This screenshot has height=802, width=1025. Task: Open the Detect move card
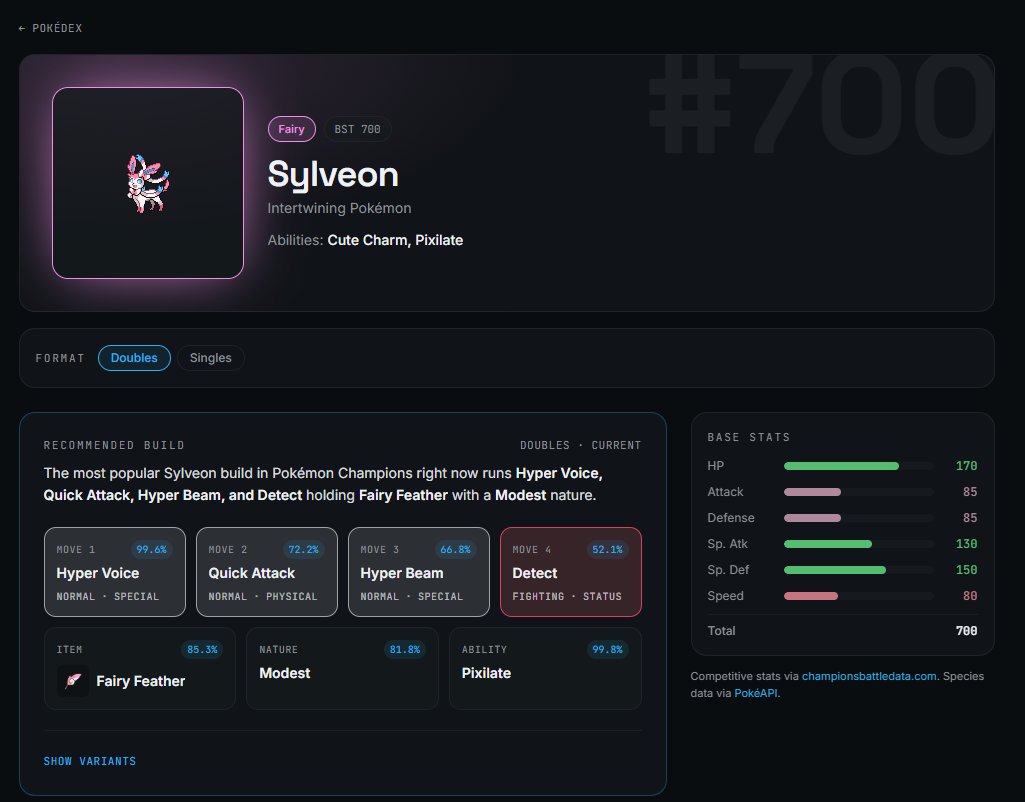pyautogui.click(x=571, y=572)
